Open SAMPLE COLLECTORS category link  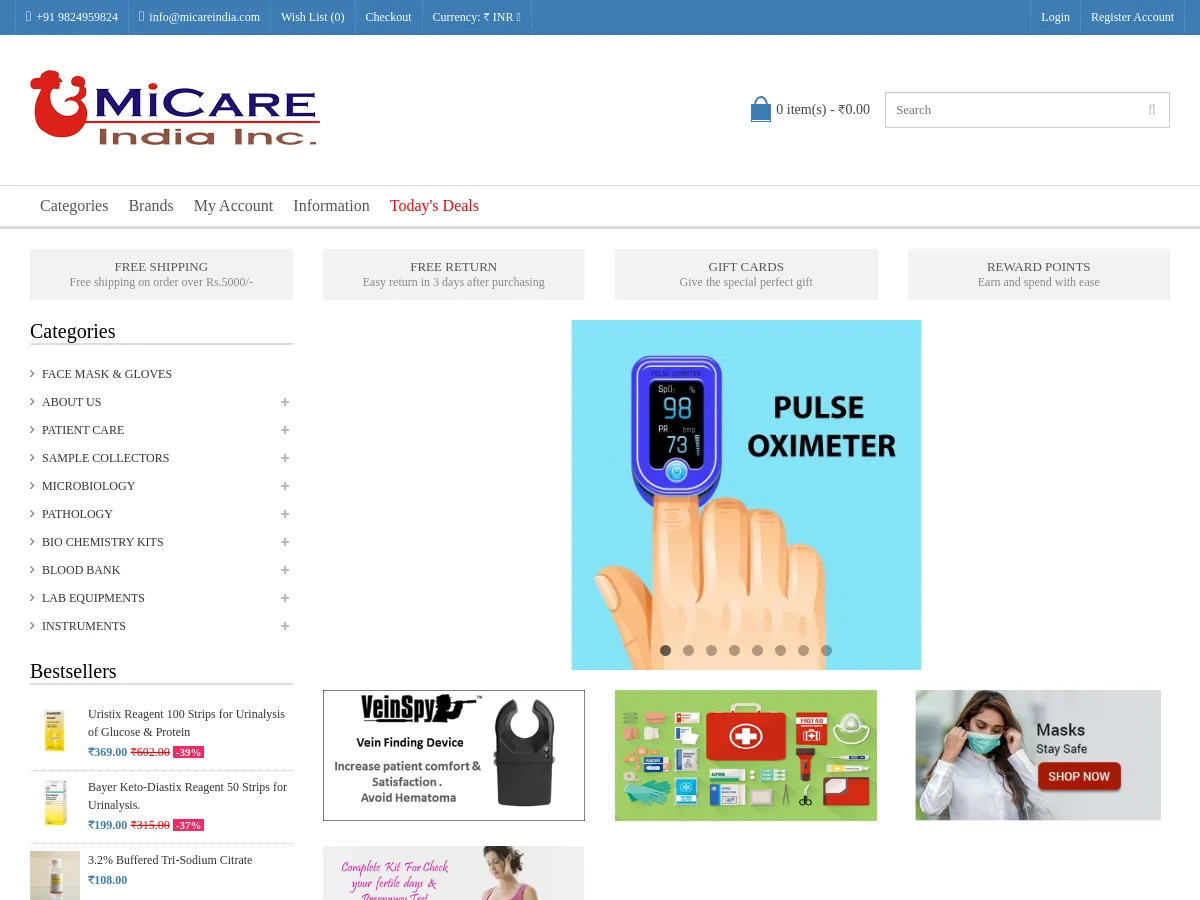pyautogui.click(x=105, y=458)
